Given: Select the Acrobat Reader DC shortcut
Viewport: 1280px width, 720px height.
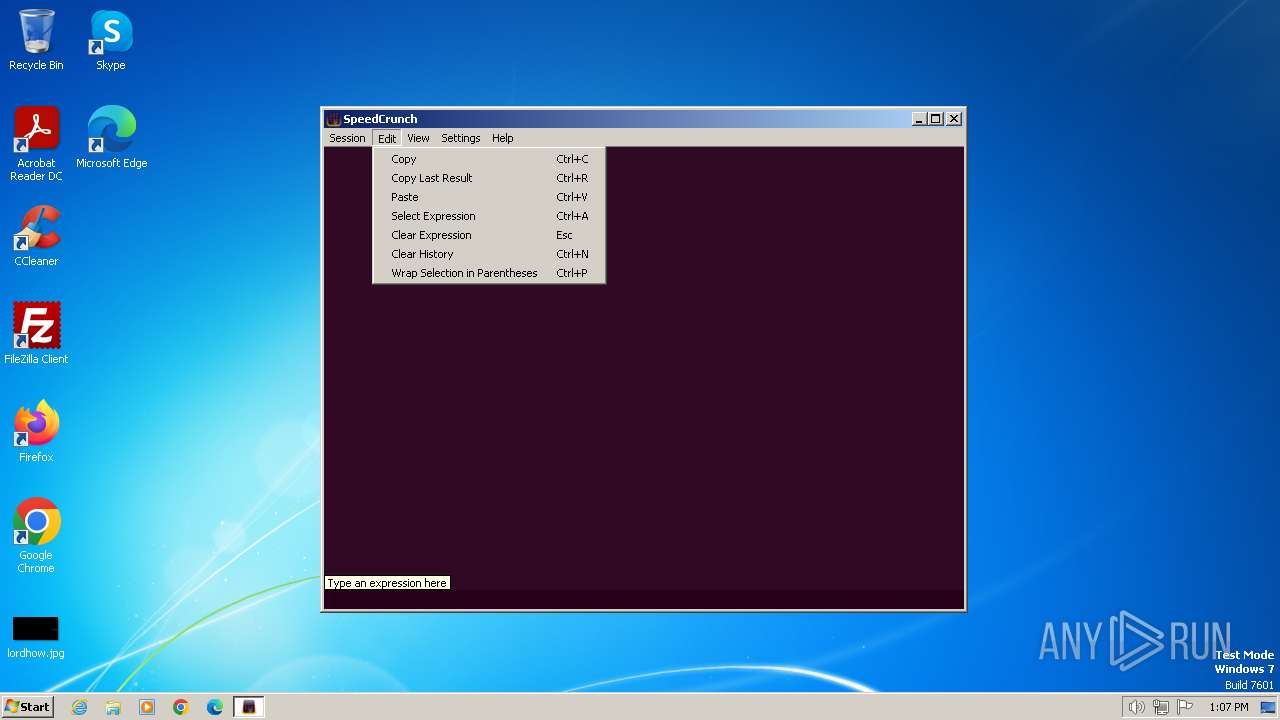Looking at the screenshot, I should click(x=36, y=143).
